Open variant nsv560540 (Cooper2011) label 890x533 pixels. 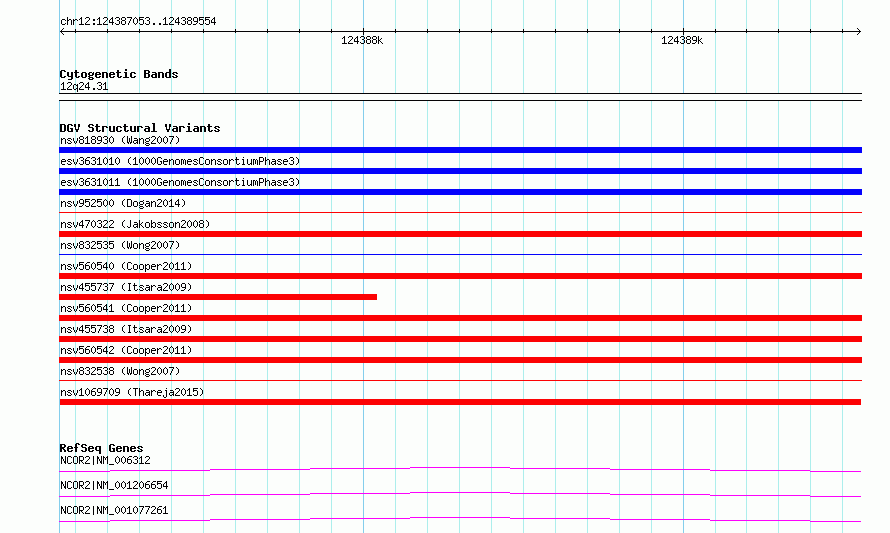(x=126, y=266)
